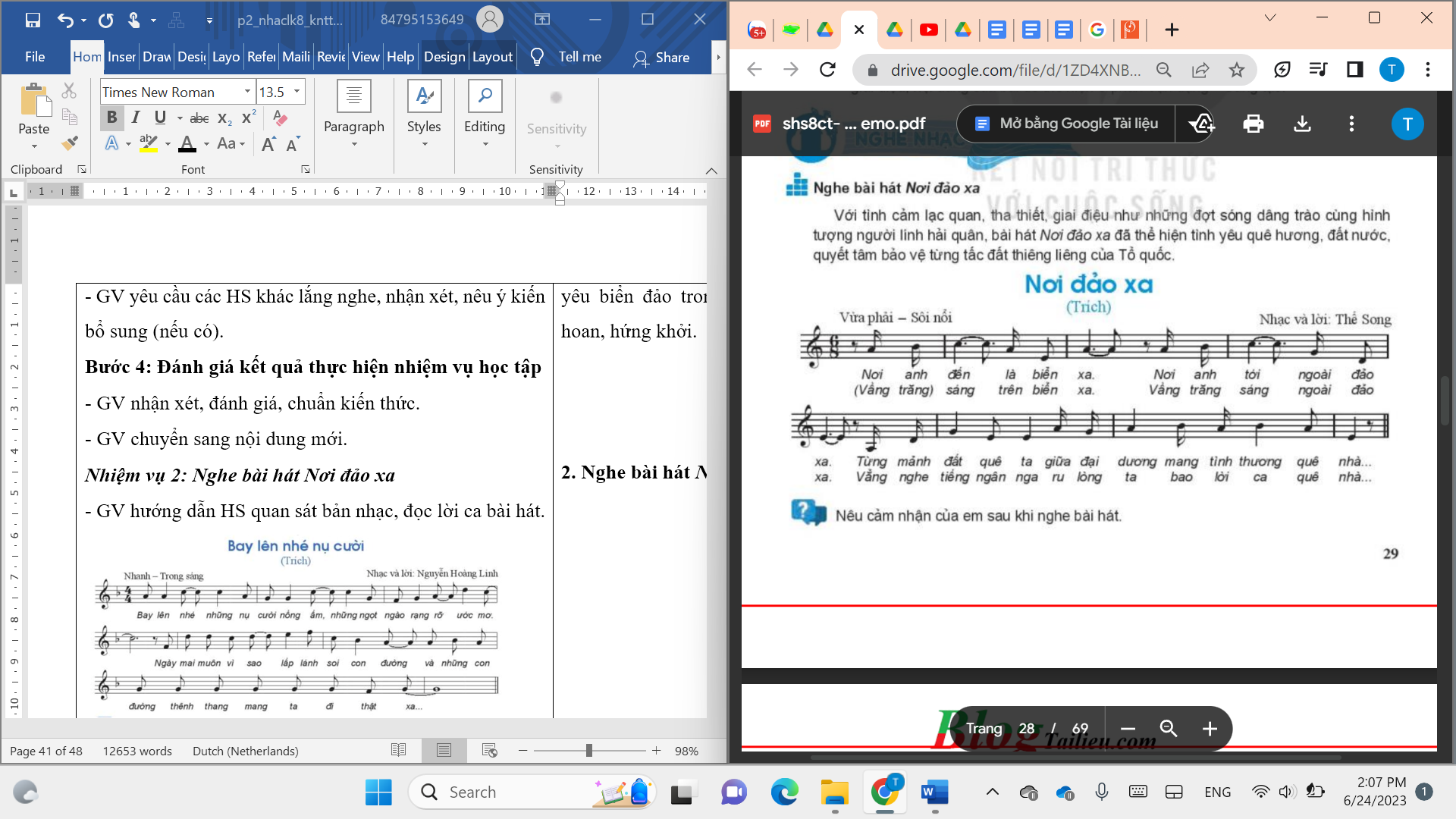The image size is (1456, 819).
Task: Clear all formatting icon
Action: (x=280, y=118)
